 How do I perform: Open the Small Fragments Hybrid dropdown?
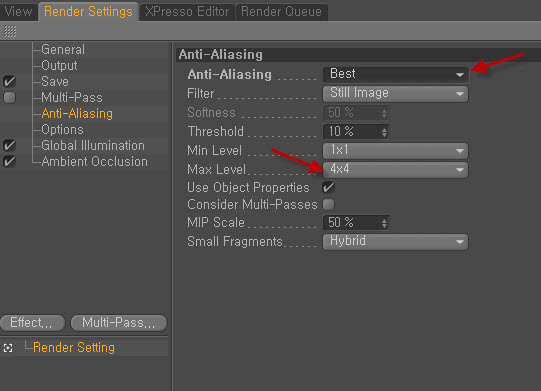[395, 242]
